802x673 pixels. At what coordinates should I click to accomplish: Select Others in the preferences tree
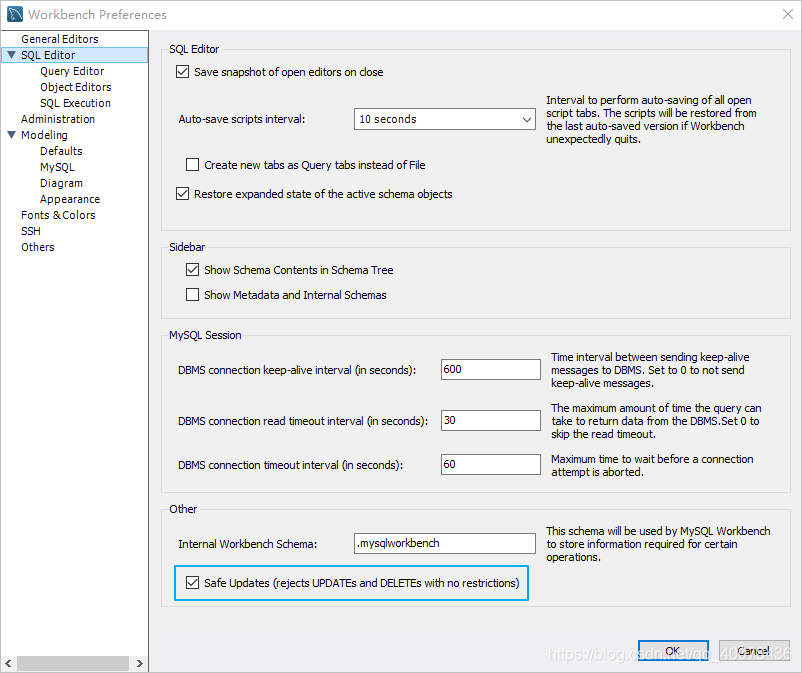coord(37,247)
